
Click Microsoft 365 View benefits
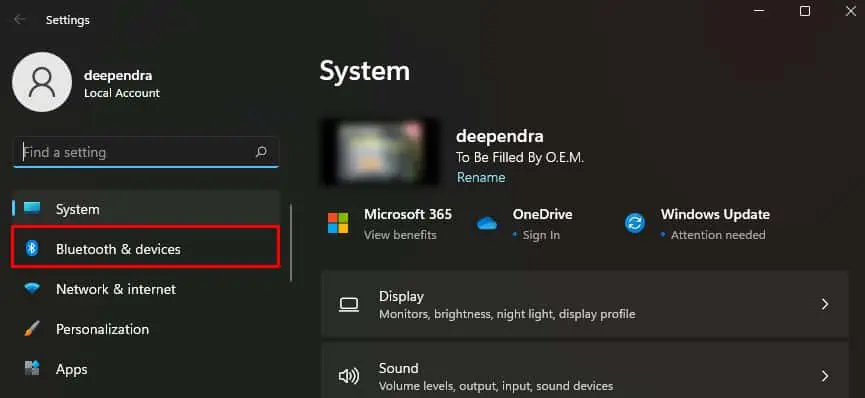click(x=400, y=235)
